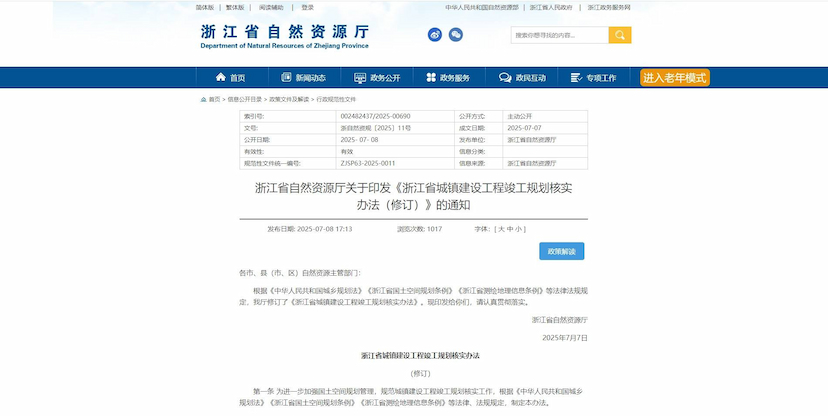Open the 政务服务 navigation tab
The height and width of the screenshot is (416, 828).
(x=449, y=78)
